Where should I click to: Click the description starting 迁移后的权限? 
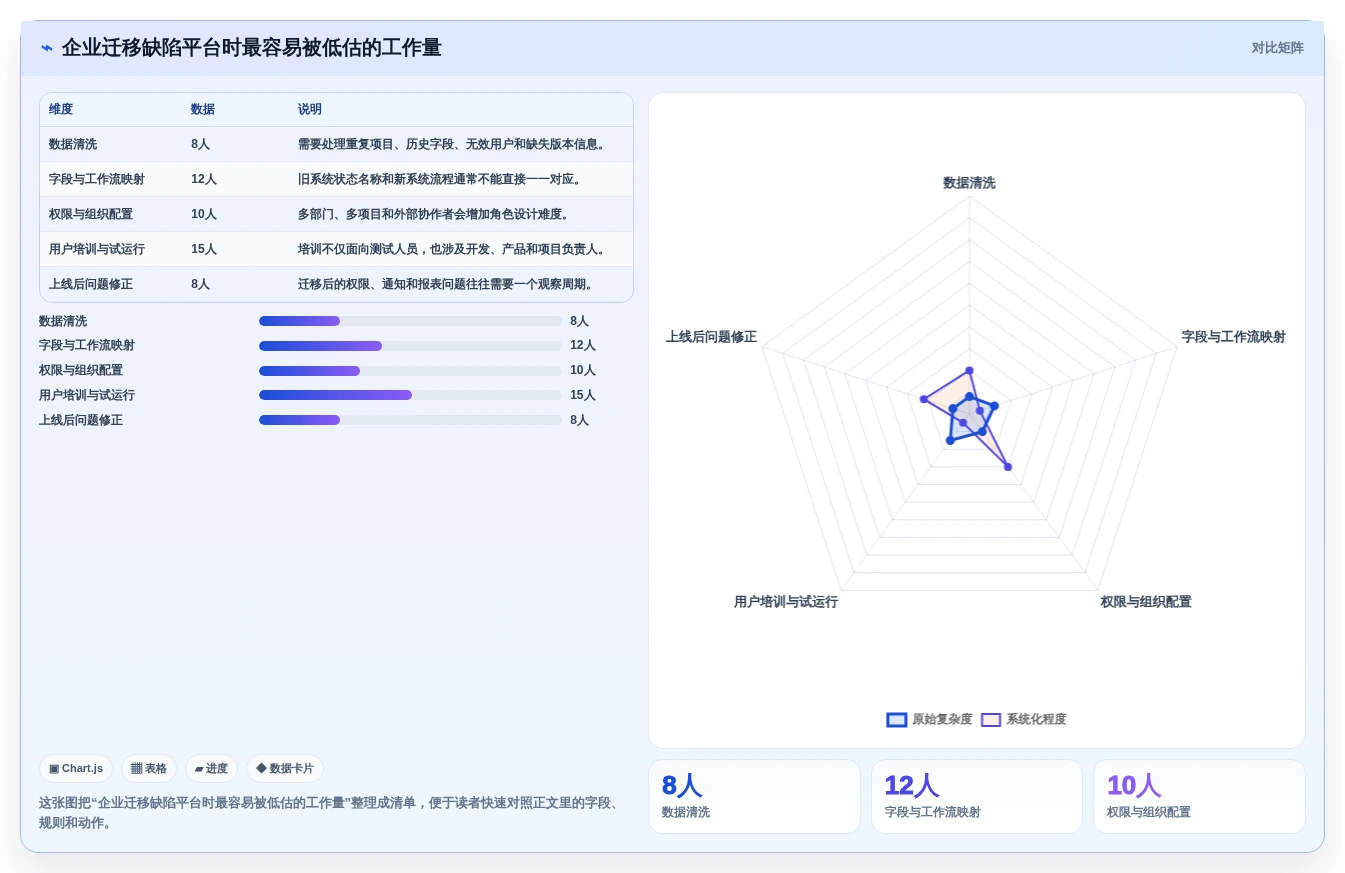point(448,284)
